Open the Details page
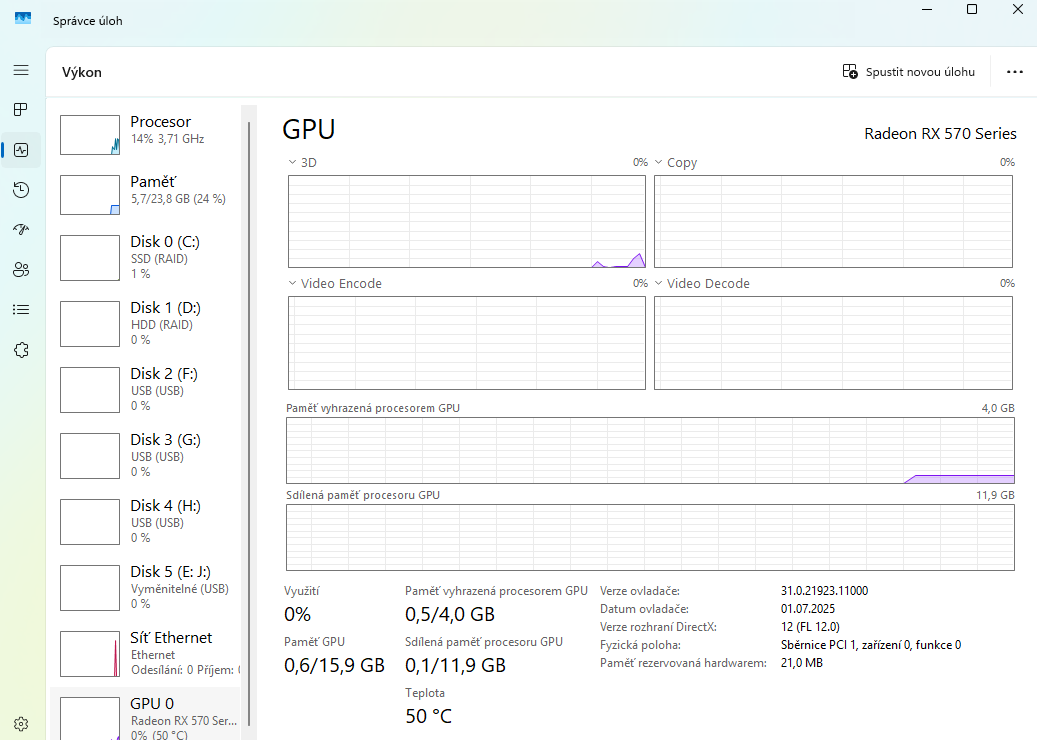This screenshot has width=1037, height=740. [x=21, y=309]
